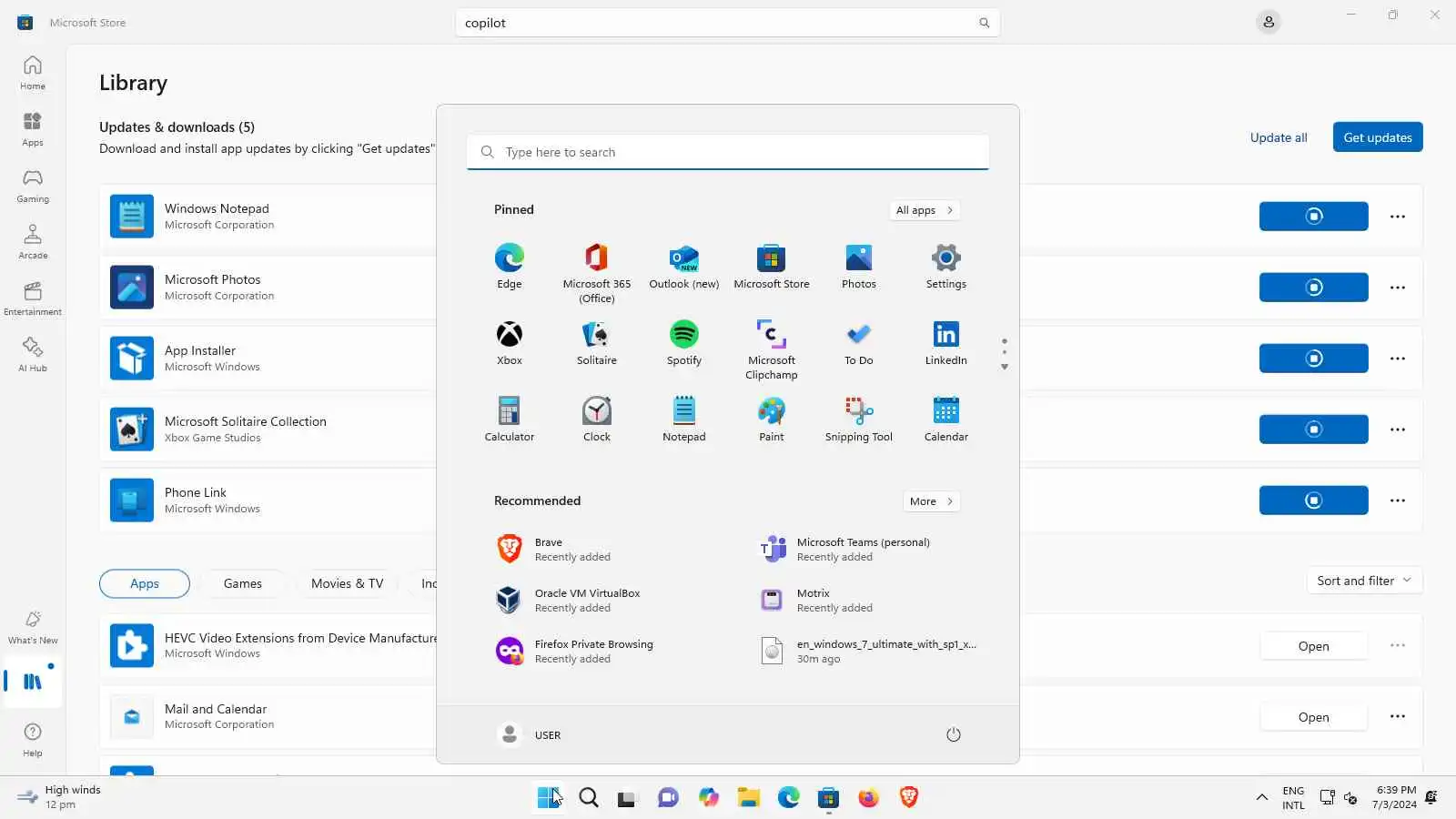Open more options for Microsoft Solitaire Collection
Image resolution: width=1456 pixels, height=819 pixels.
click(1398, 430)
